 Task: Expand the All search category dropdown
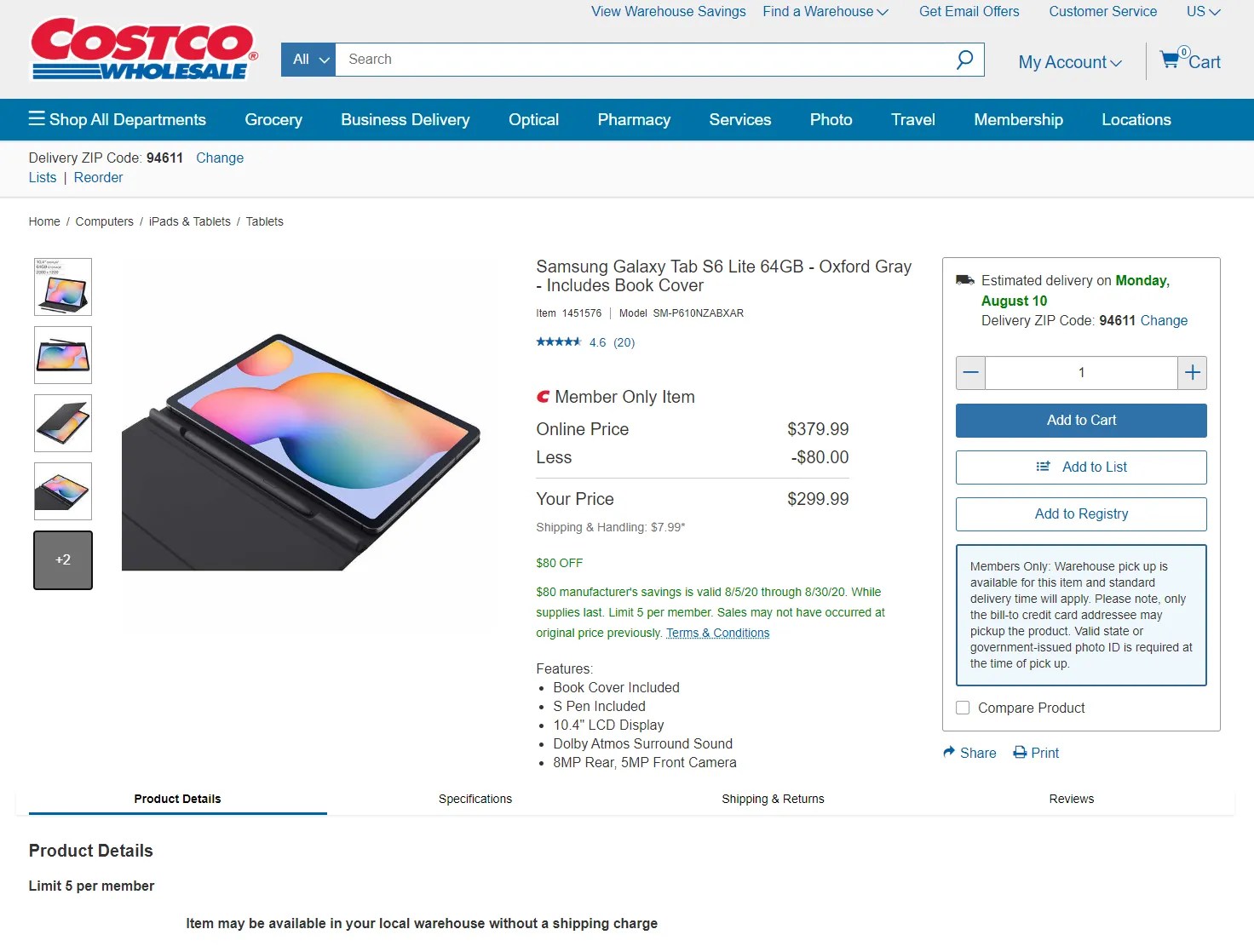[308, 60]
